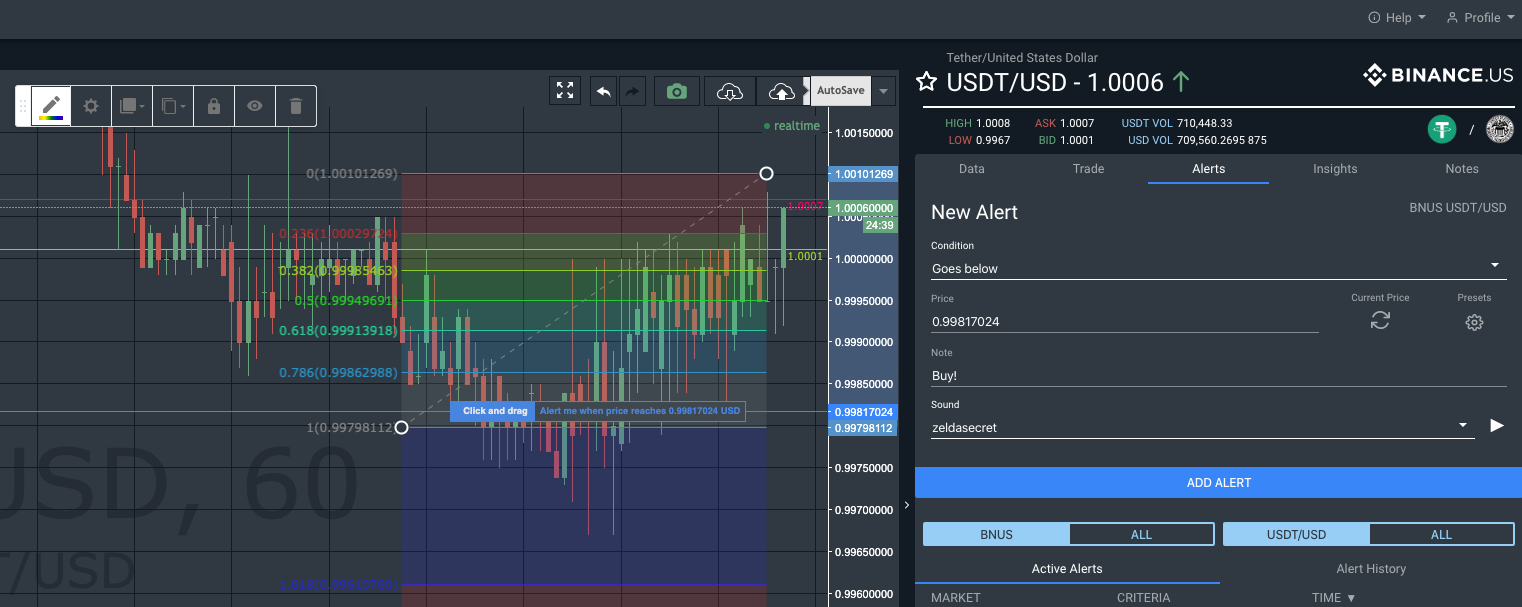Grab the floating toolbar drag handle
The width and height of the screenshot is (1522, 607).
click(23, 105)
